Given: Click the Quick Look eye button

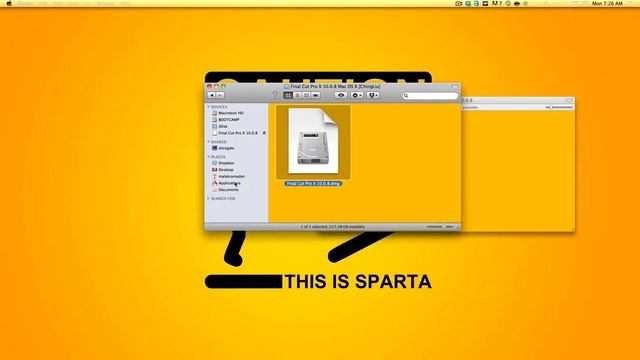Looking at the screenshot, I should (x=341, y=95).
